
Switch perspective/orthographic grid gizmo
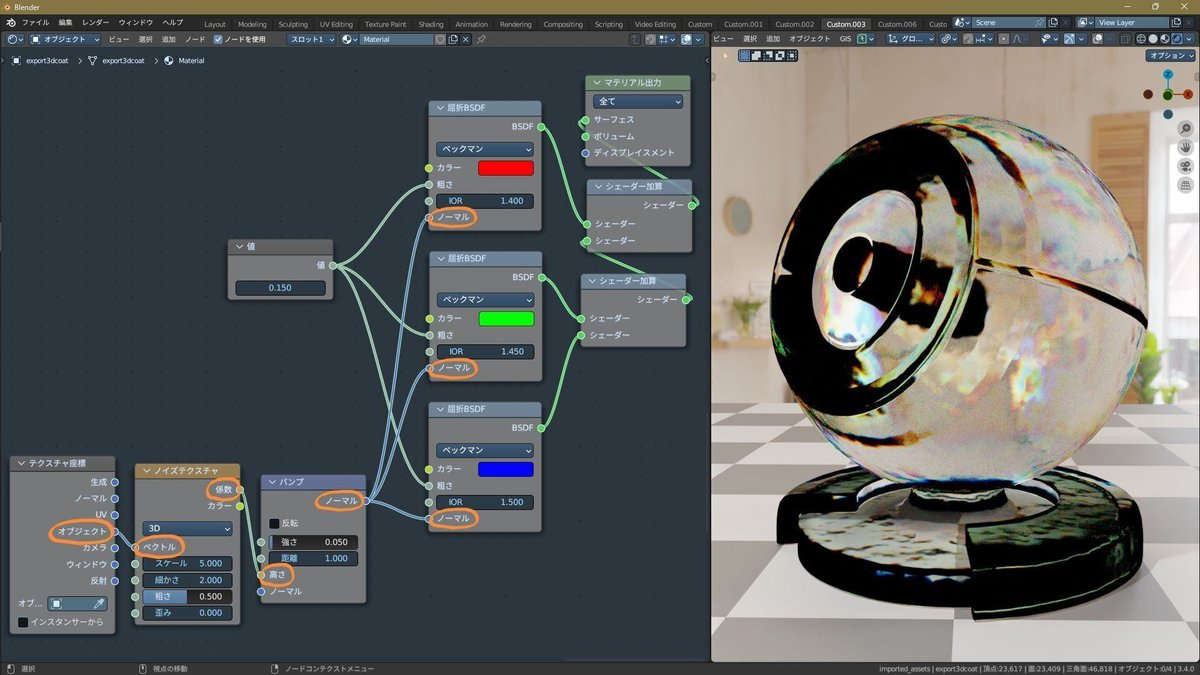point(1184,185)
